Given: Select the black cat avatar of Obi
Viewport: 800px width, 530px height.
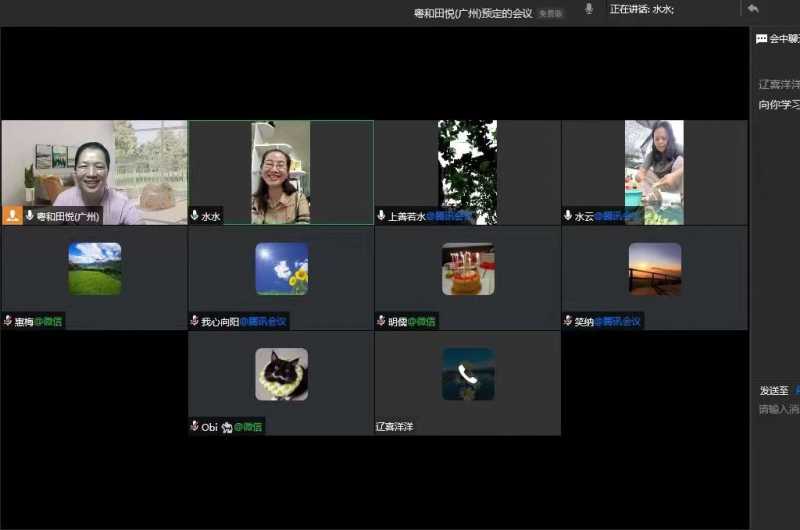Looking at the screenshot, I should tap(281, 374).
